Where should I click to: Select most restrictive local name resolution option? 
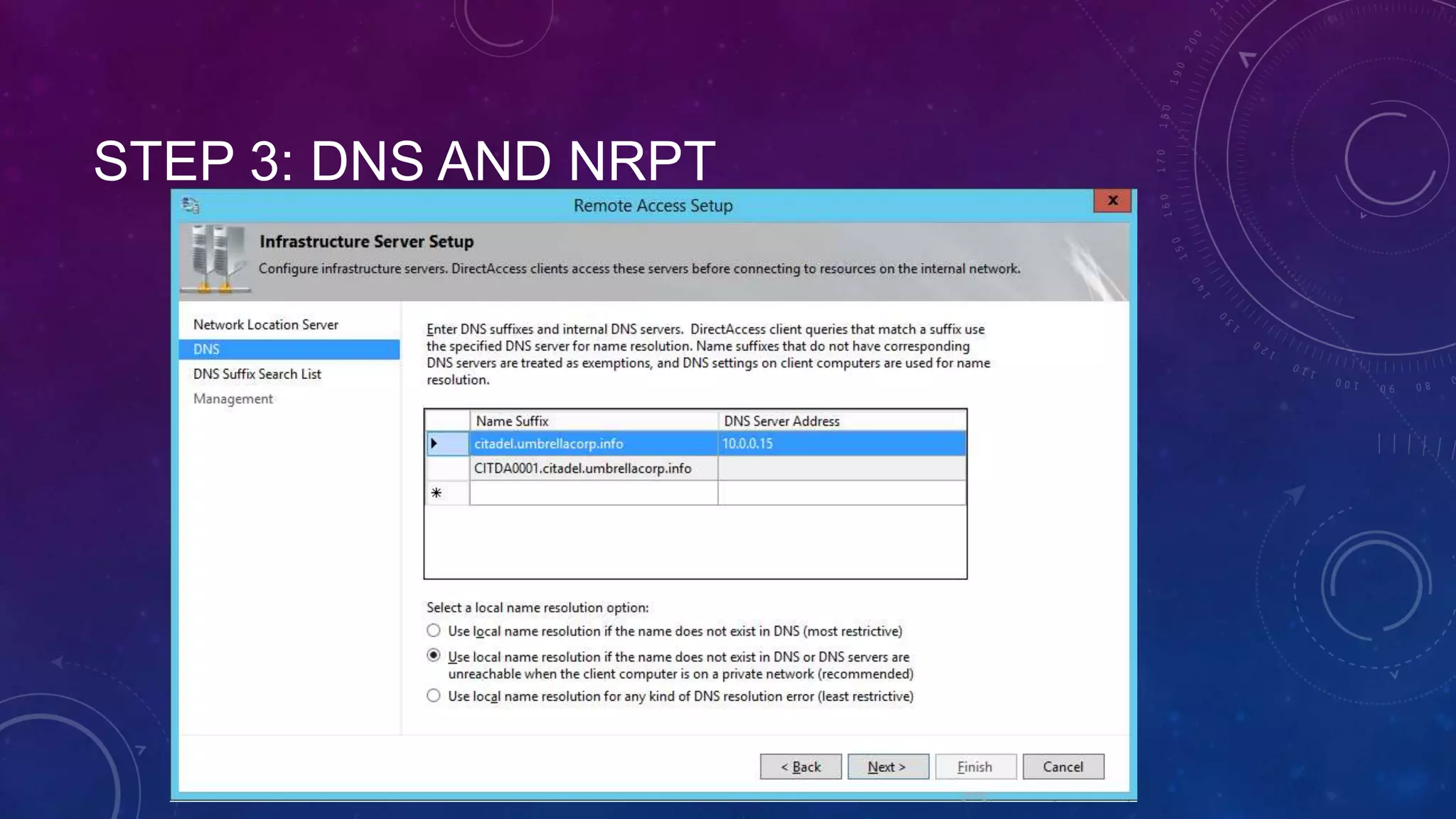point(433,631)
